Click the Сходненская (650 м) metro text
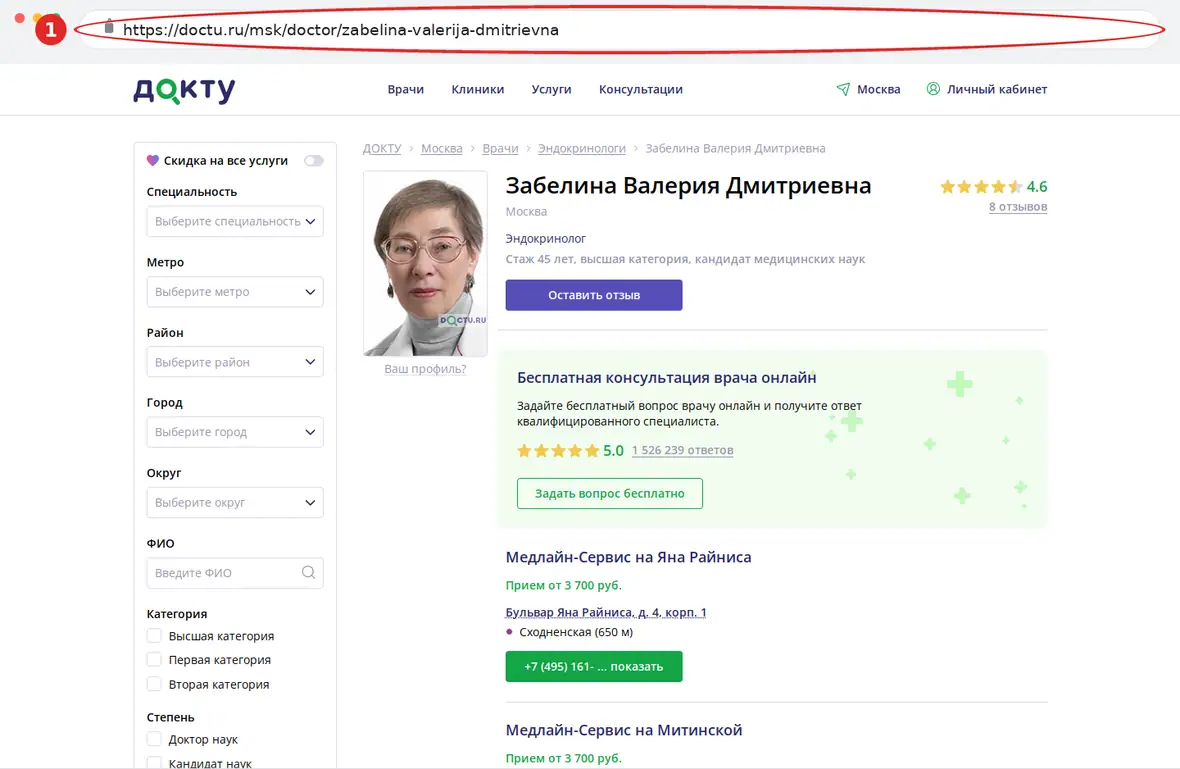Image resolution: width=1180 pixels, height=769 pixels. [576, 632]
